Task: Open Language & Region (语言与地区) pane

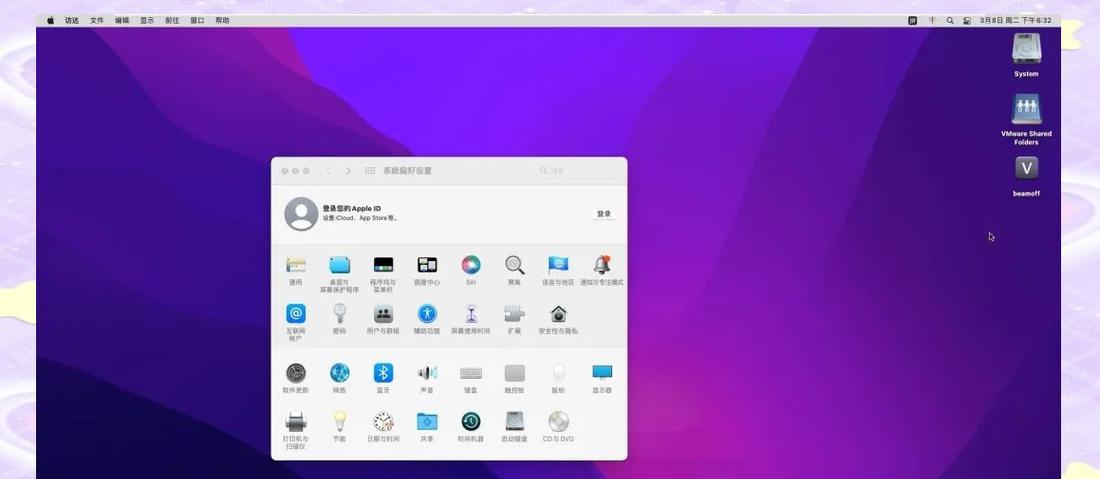Action: coord(558,265)
